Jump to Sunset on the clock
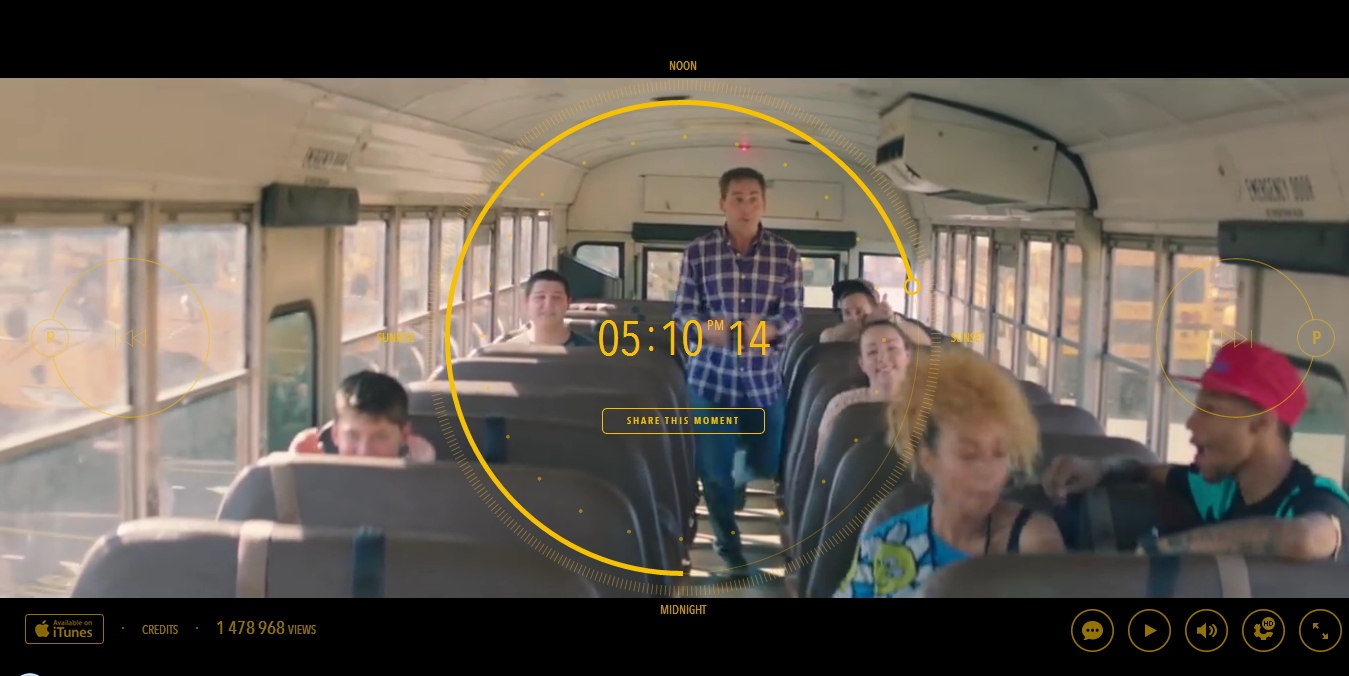This screenshot has height=676, width=1349. point(966,338)
